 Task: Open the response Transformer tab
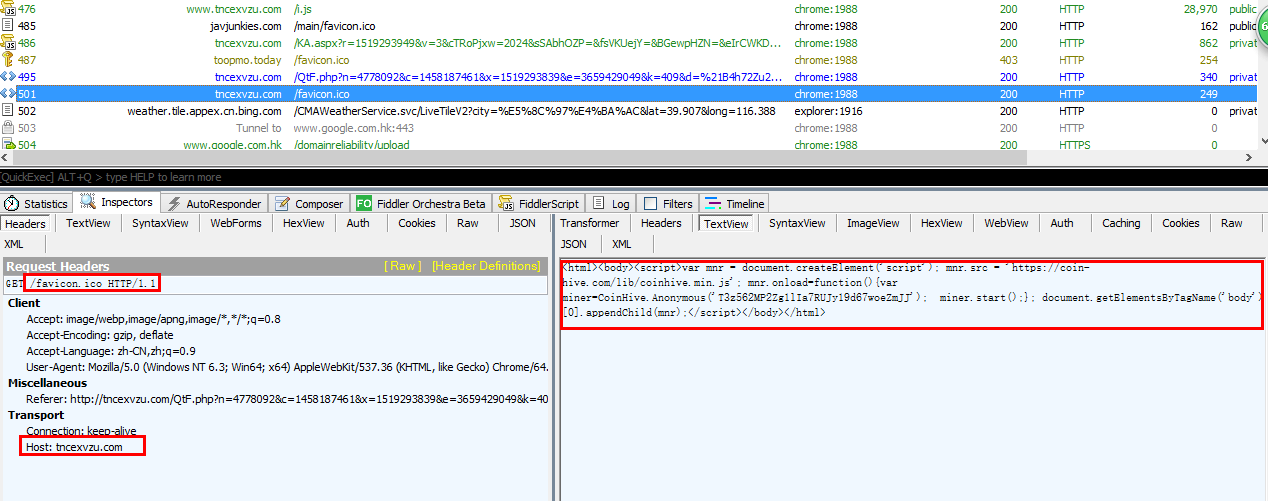[590, 224]
